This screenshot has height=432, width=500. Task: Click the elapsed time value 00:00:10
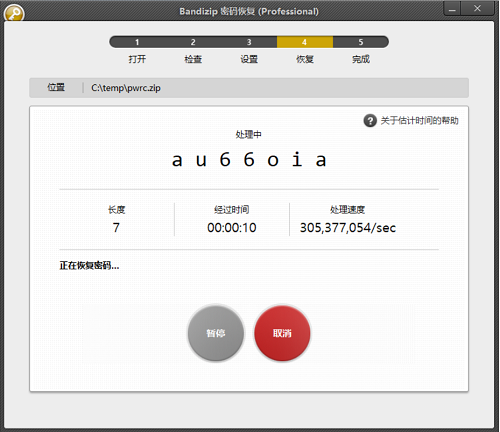[x=232, y=228]
